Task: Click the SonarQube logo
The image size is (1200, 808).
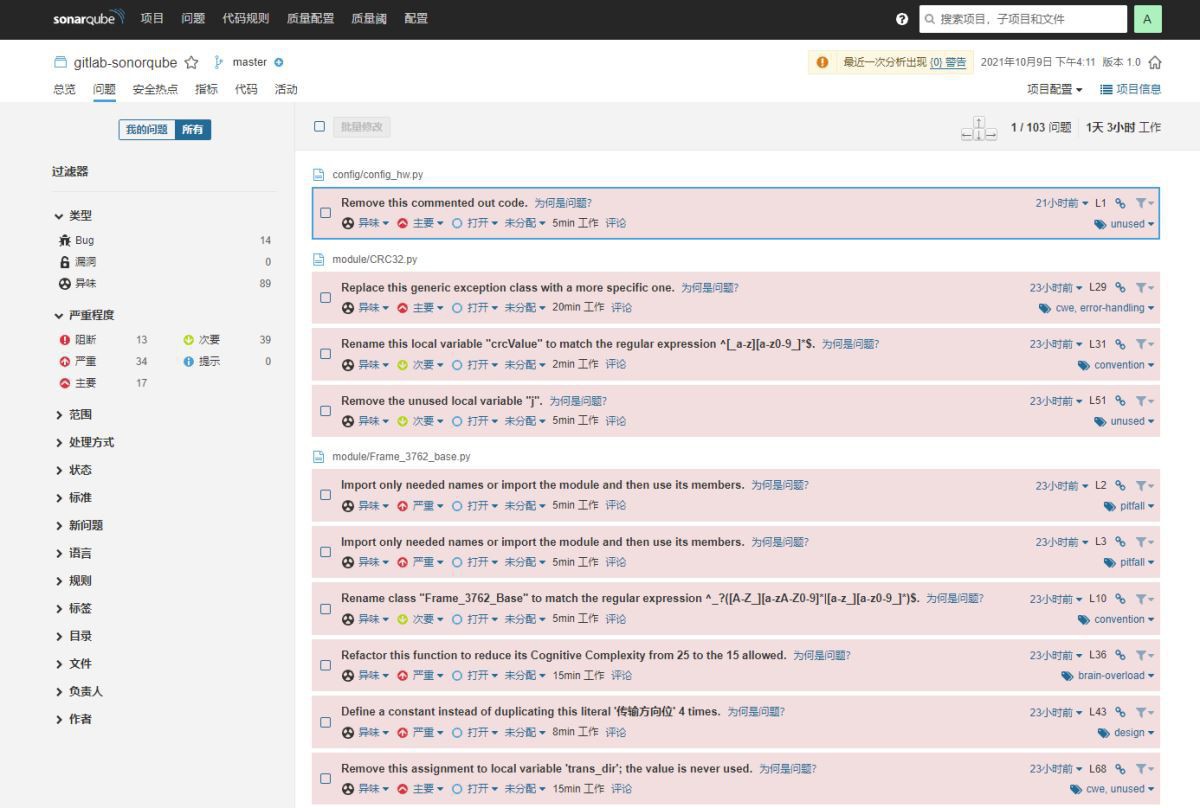Action: [89, 18]
